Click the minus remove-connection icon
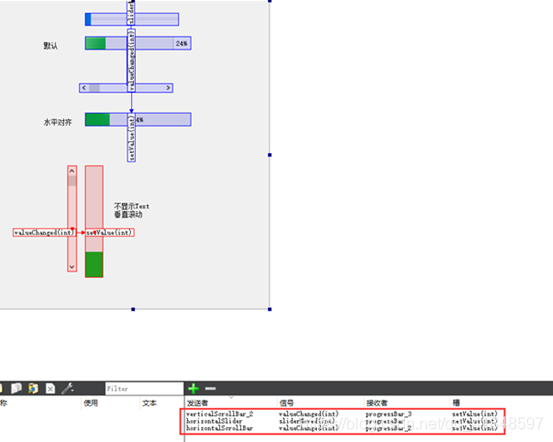Viewport: 553px width, 442px height. point(211,388)
